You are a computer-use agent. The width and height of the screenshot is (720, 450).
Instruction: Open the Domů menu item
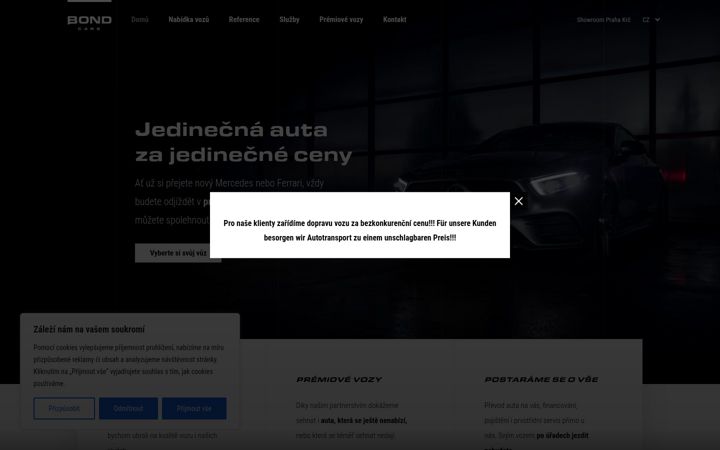pyautogui.click(x=140, y=20)
